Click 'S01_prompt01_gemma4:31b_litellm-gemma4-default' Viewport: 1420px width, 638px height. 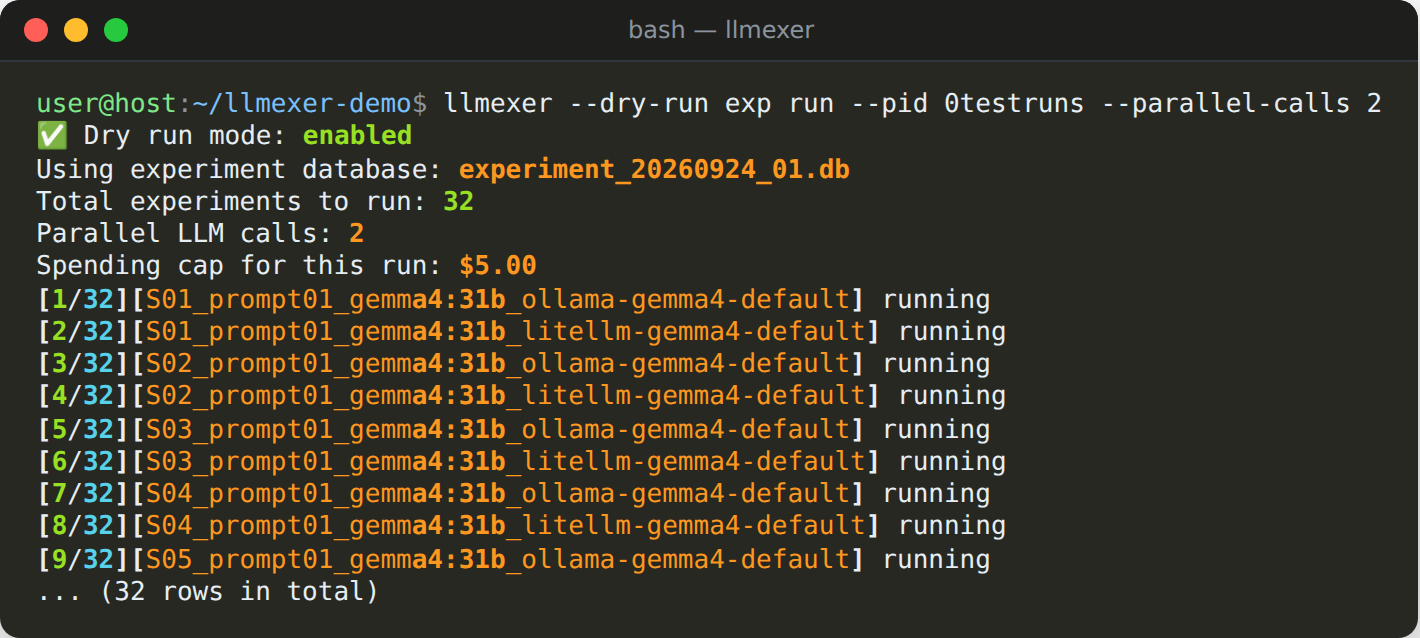505,331
